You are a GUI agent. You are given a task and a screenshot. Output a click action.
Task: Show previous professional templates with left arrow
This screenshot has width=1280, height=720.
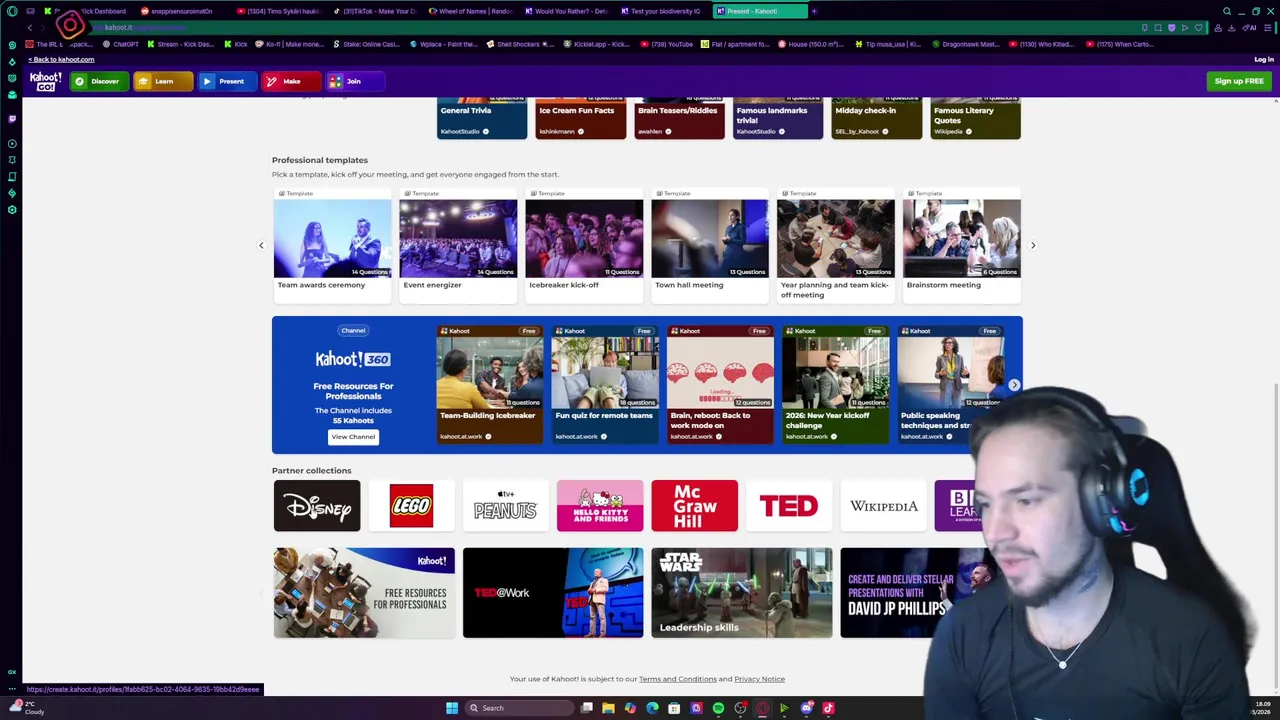261,245
